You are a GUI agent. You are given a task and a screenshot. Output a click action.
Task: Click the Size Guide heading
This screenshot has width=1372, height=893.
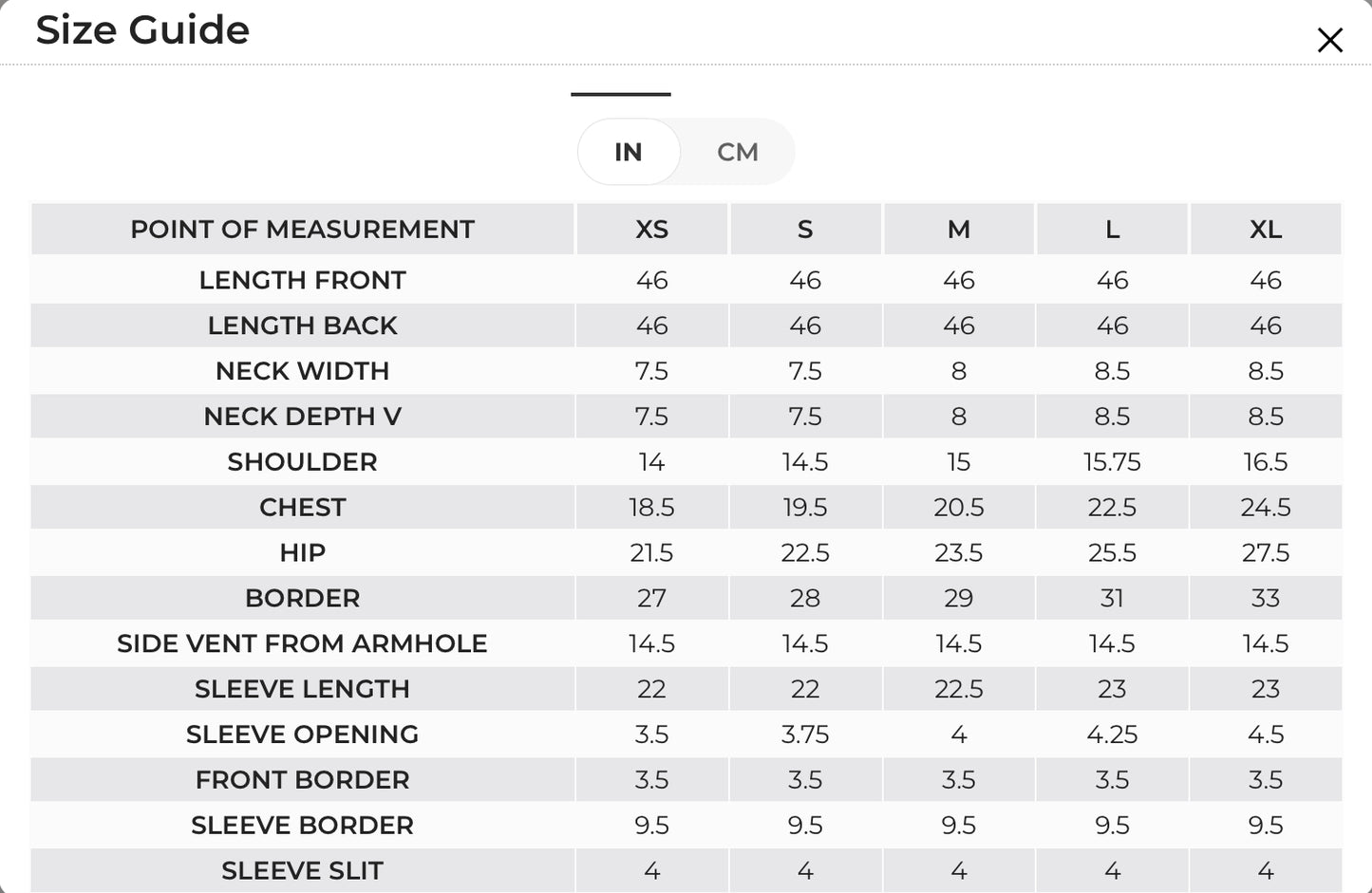[x=142, y=29]
